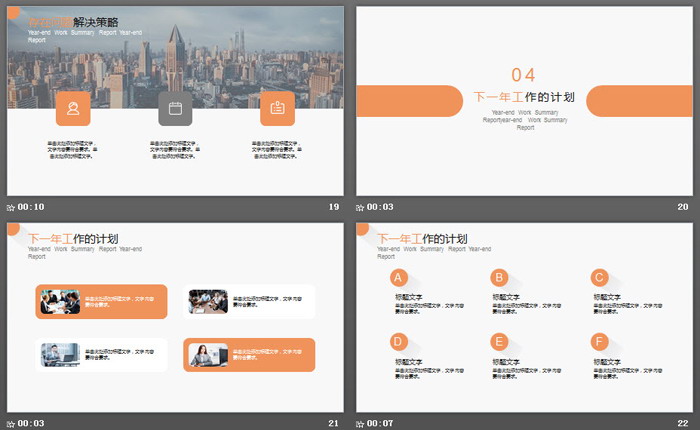The width and height of the screenshot is (700, 430).
Task: Click the transition star icon below slide 22
Action: click(361, 424)
